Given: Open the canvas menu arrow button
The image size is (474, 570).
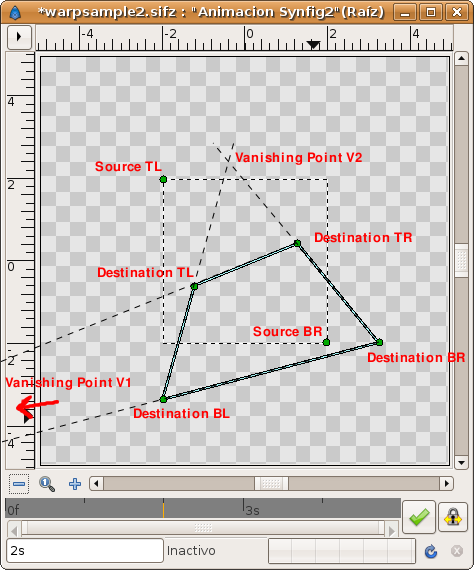Looking at the screenshot, I should click(19, 37).
